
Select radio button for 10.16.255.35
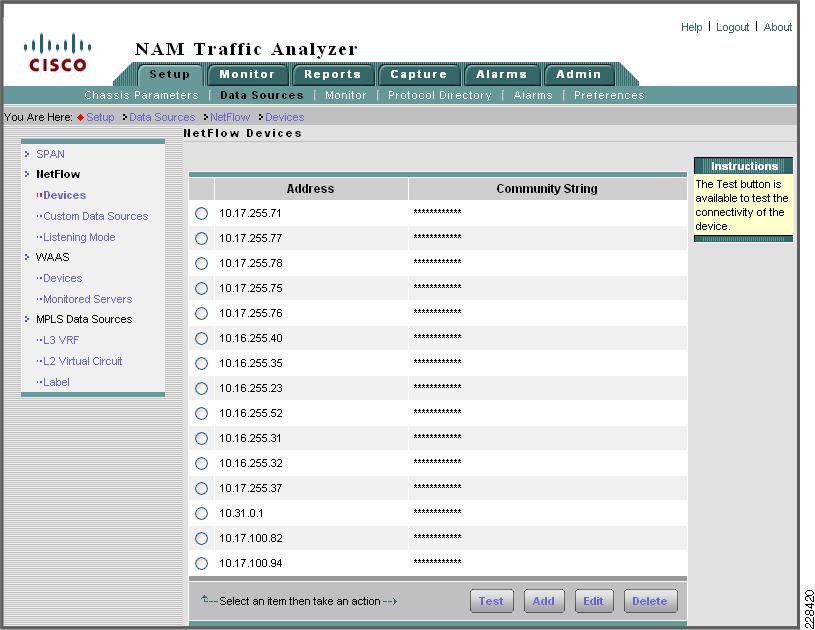click(x=201, y=363)
